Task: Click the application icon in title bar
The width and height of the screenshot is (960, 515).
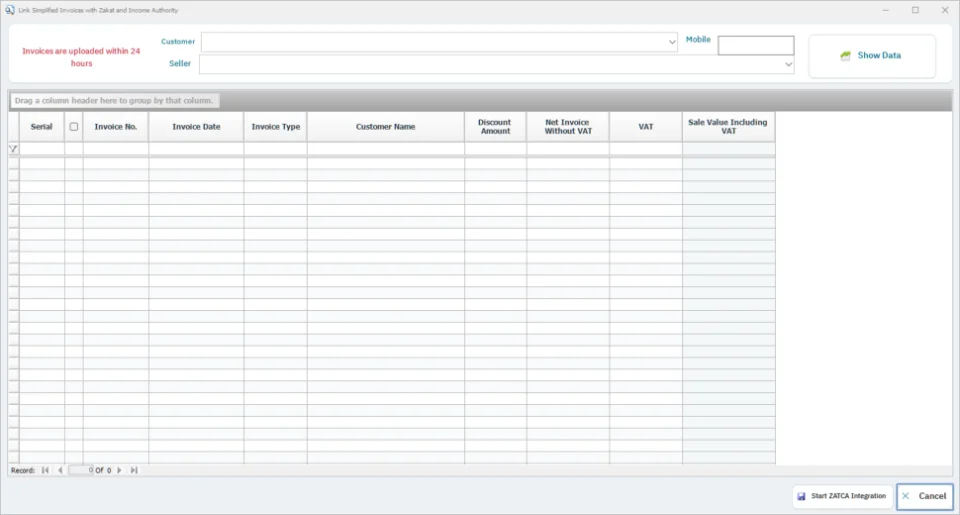Action: pyautogui.click(x=10, y=10)
